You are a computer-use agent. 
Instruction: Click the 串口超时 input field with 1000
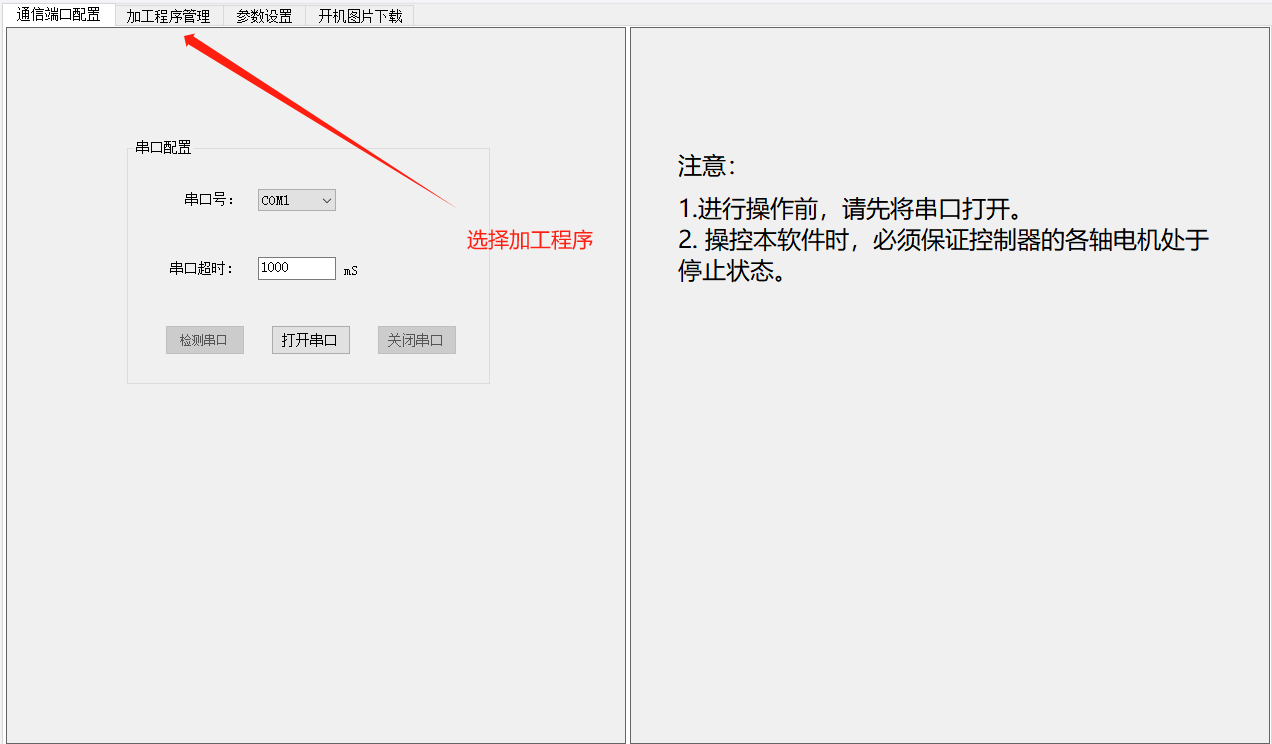[297, 268]
